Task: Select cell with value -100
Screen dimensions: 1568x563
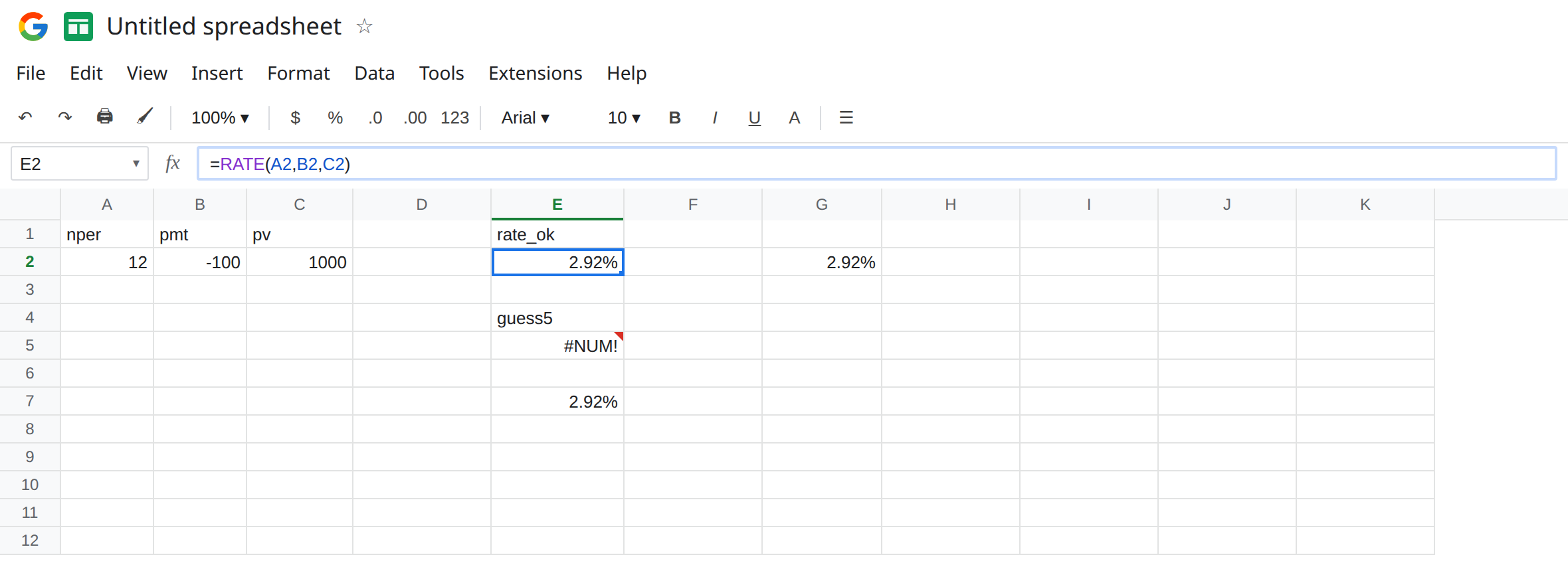Action: [x=200, y=262]
